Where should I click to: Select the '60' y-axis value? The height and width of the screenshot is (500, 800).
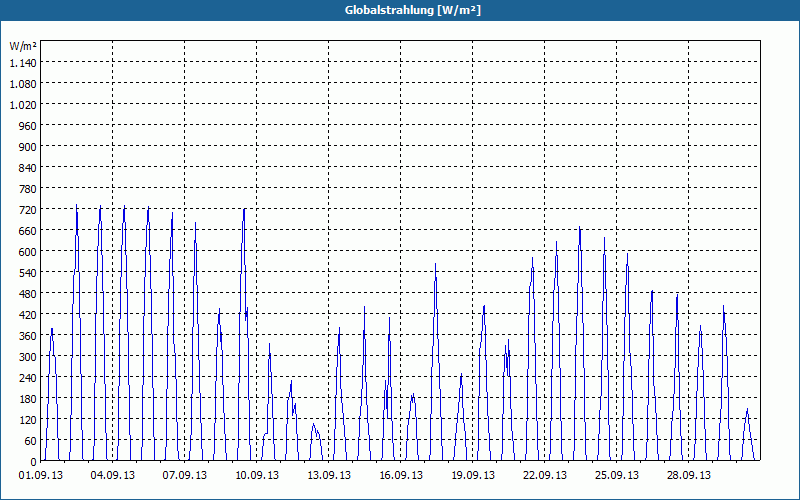point(31,441)
